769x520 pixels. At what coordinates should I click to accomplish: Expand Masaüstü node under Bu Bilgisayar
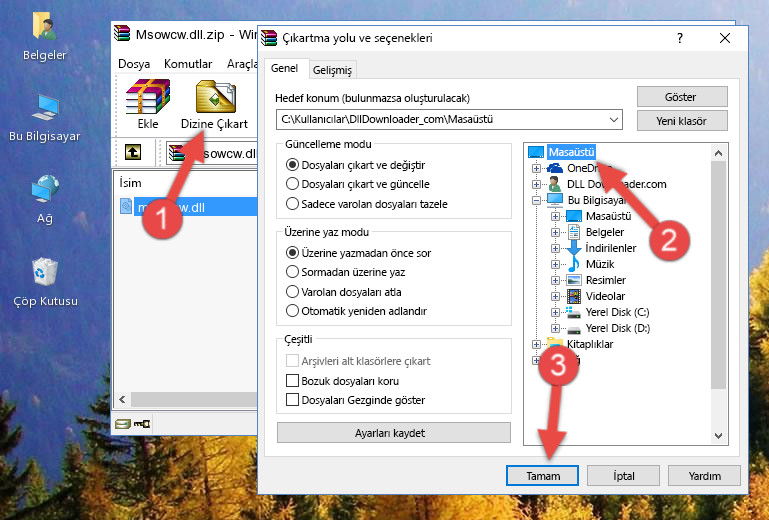[555, 216]
